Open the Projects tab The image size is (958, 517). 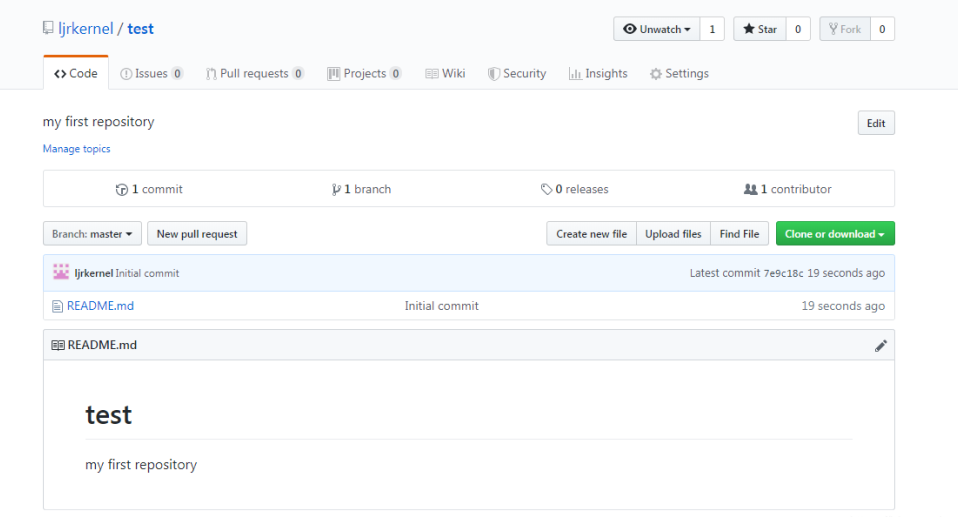click(x=364, y=73)
